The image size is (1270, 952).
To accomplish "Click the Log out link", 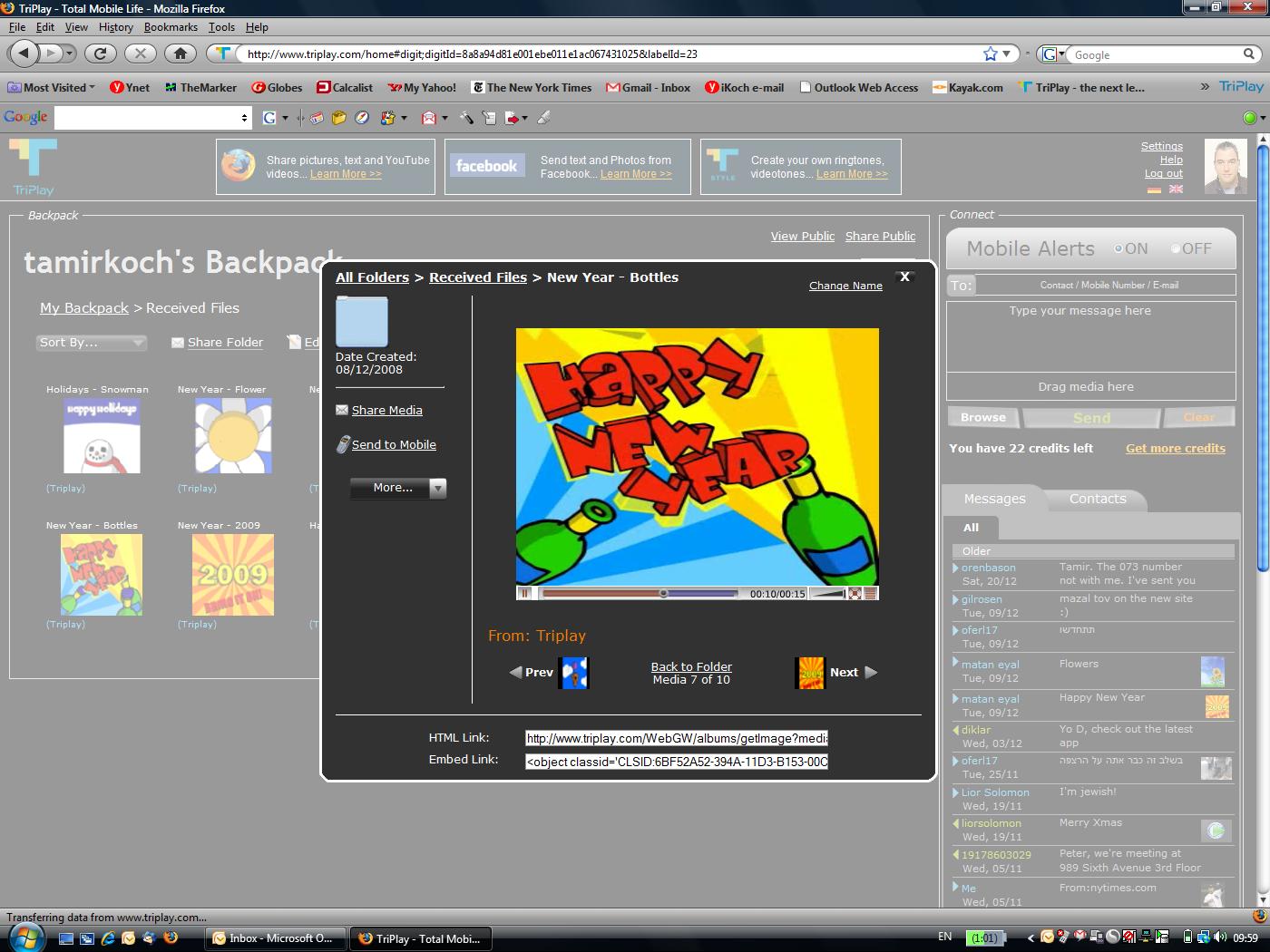I will click(1163, 173).
